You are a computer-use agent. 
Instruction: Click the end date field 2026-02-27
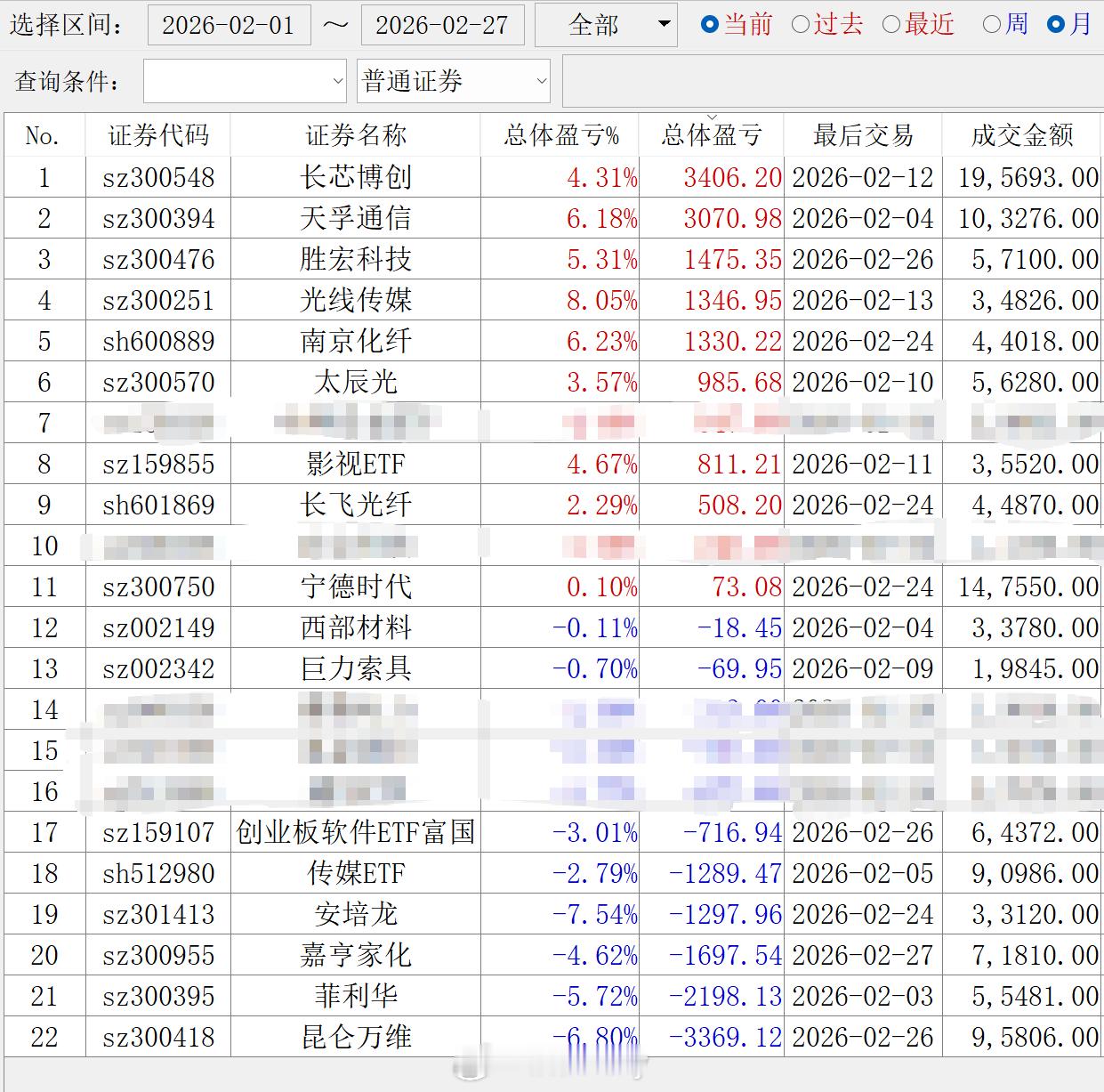click(442, 25)
